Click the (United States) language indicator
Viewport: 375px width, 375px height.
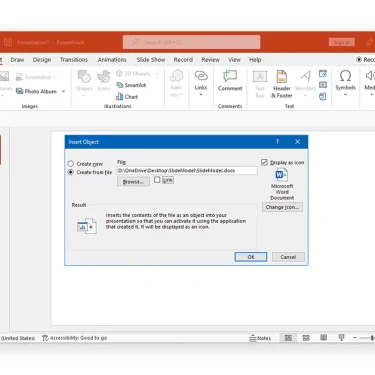tap(18, 338)
